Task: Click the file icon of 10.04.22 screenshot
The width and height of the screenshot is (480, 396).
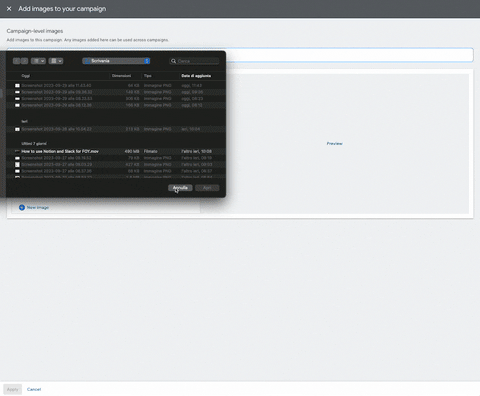Action: click(x=17, y=129)
